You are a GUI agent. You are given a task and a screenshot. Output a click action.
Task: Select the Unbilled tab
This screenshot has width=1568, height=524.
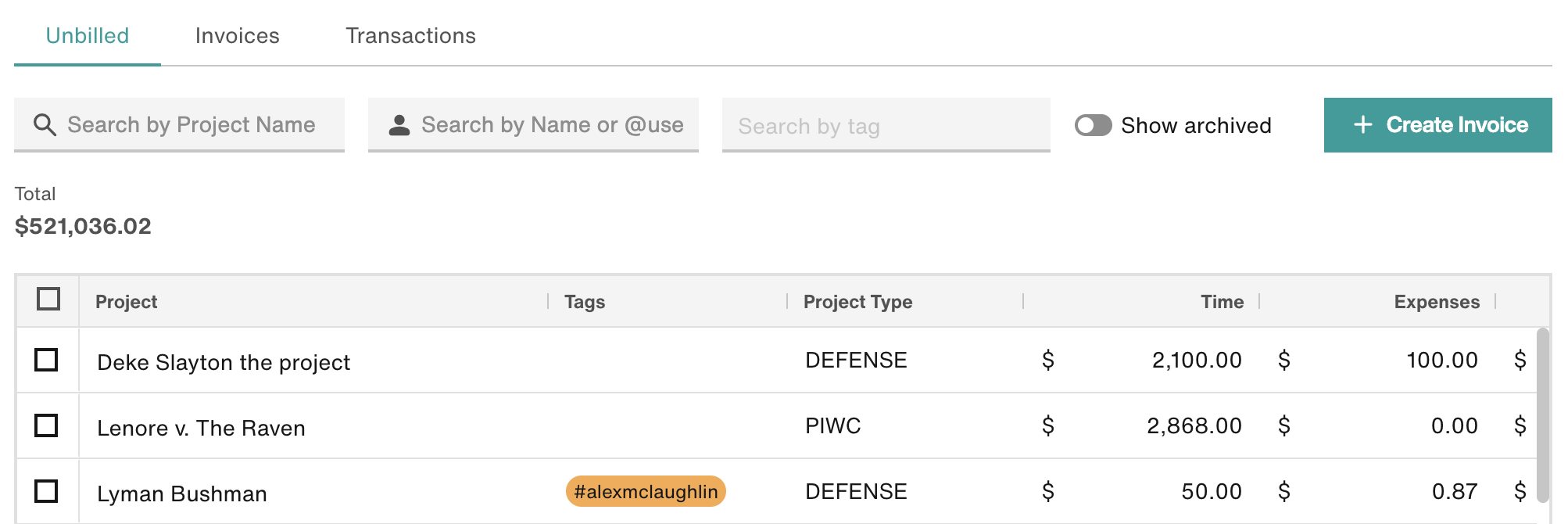[x=88, y=35]
